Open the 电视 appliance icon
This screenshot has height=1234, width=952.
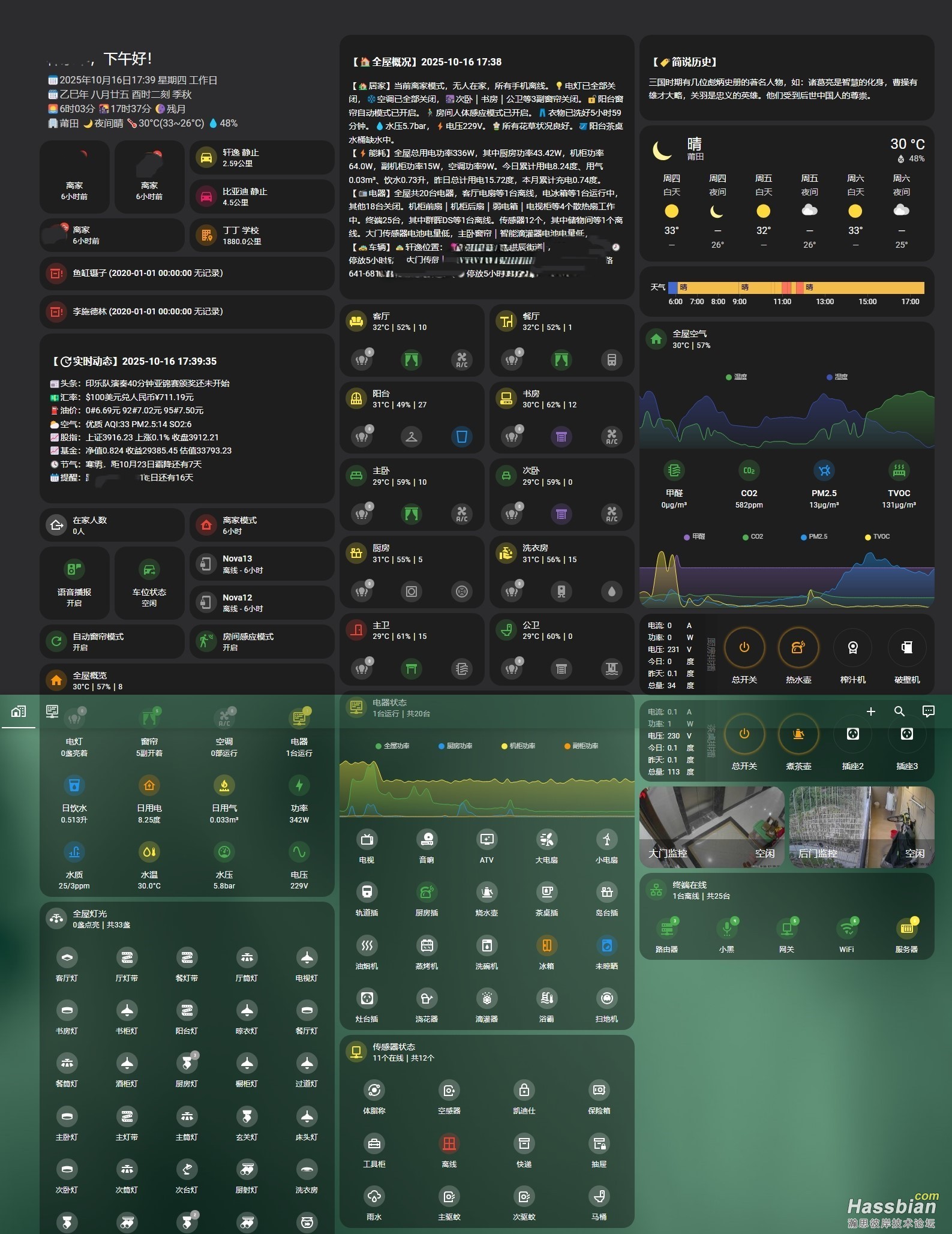pos(367,840)
